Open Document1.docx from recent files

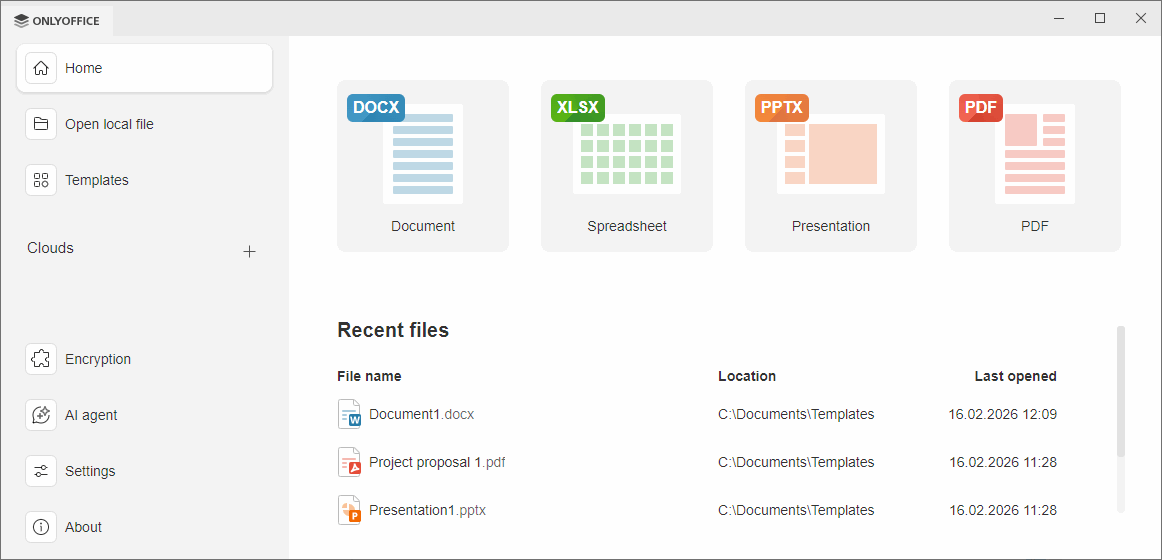point(421,414)
